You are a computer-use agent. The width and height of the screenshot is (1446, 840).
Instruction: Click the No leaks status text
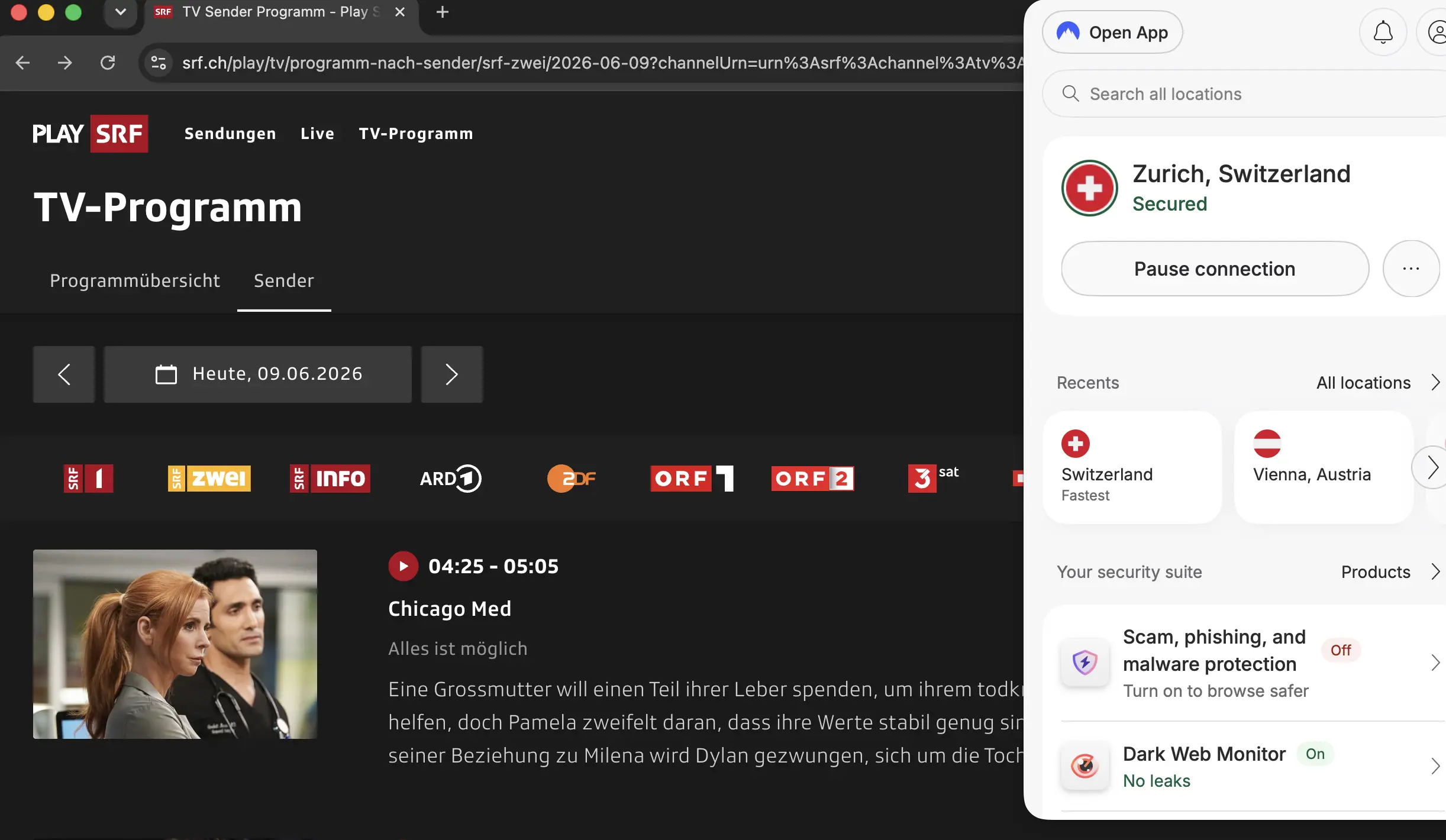coord(1157,781)
